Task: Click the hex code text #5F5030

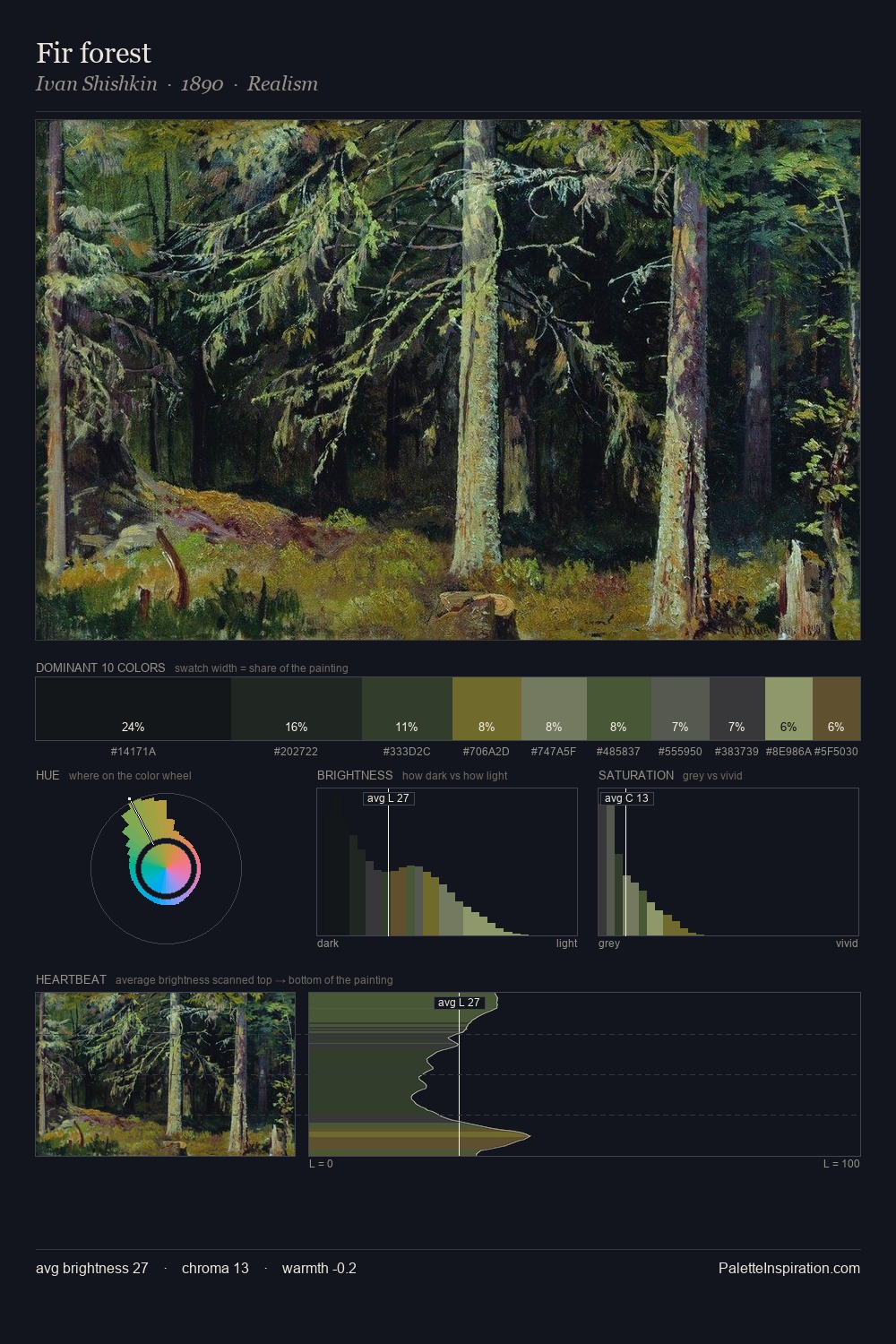Action: click(x=836, y=752)
